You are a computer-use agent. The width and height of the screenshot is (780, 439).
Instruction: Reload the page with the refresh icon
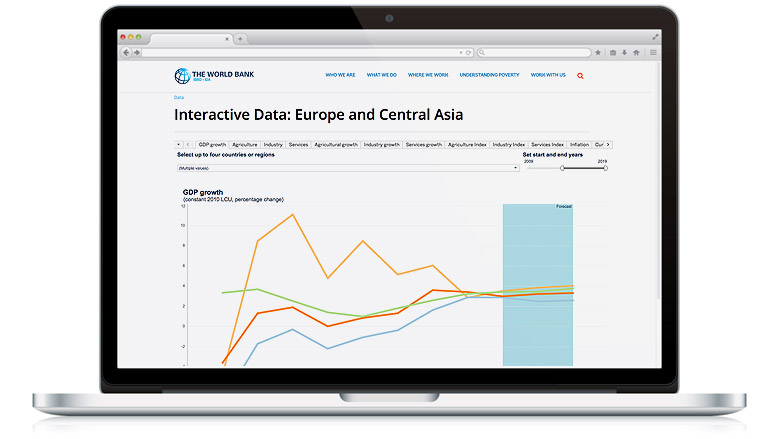pyautogui.click(x=469, y=52)
